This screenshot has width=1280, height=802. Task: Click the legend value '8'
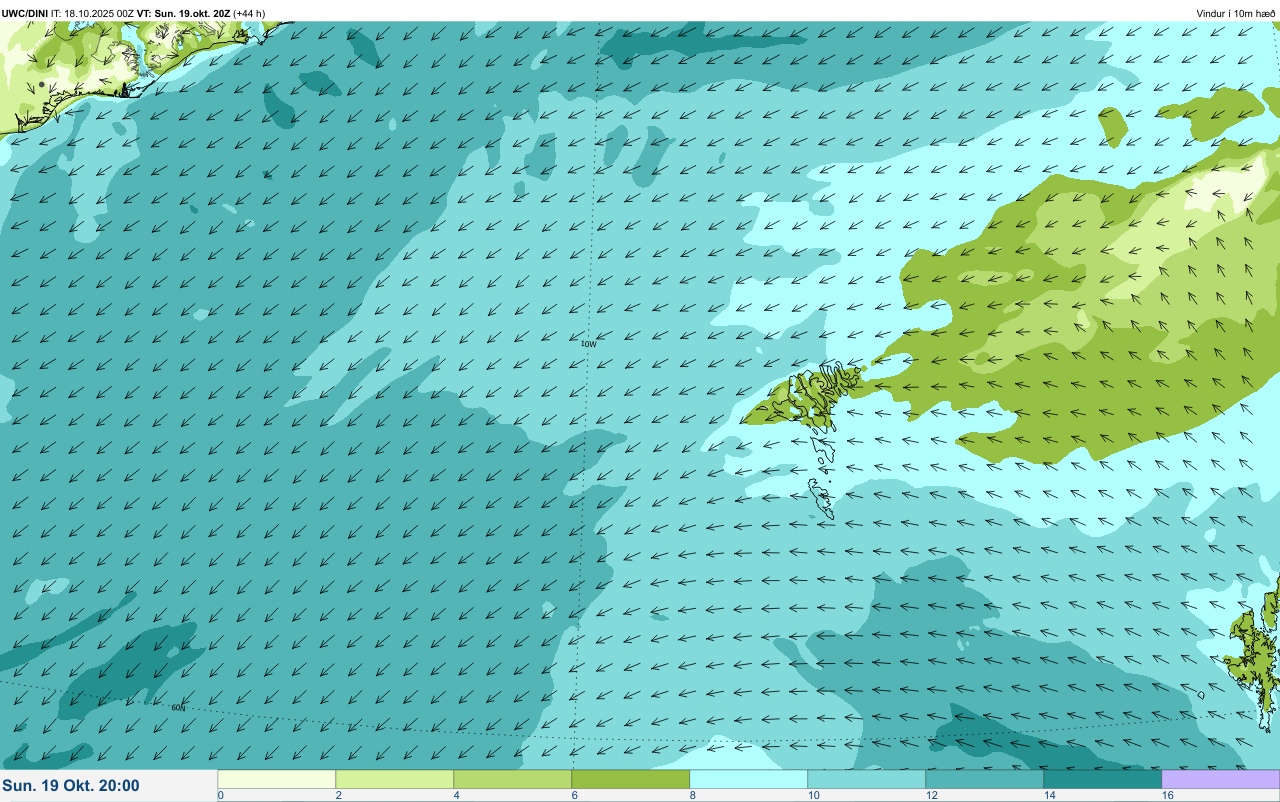pos(692,795)
